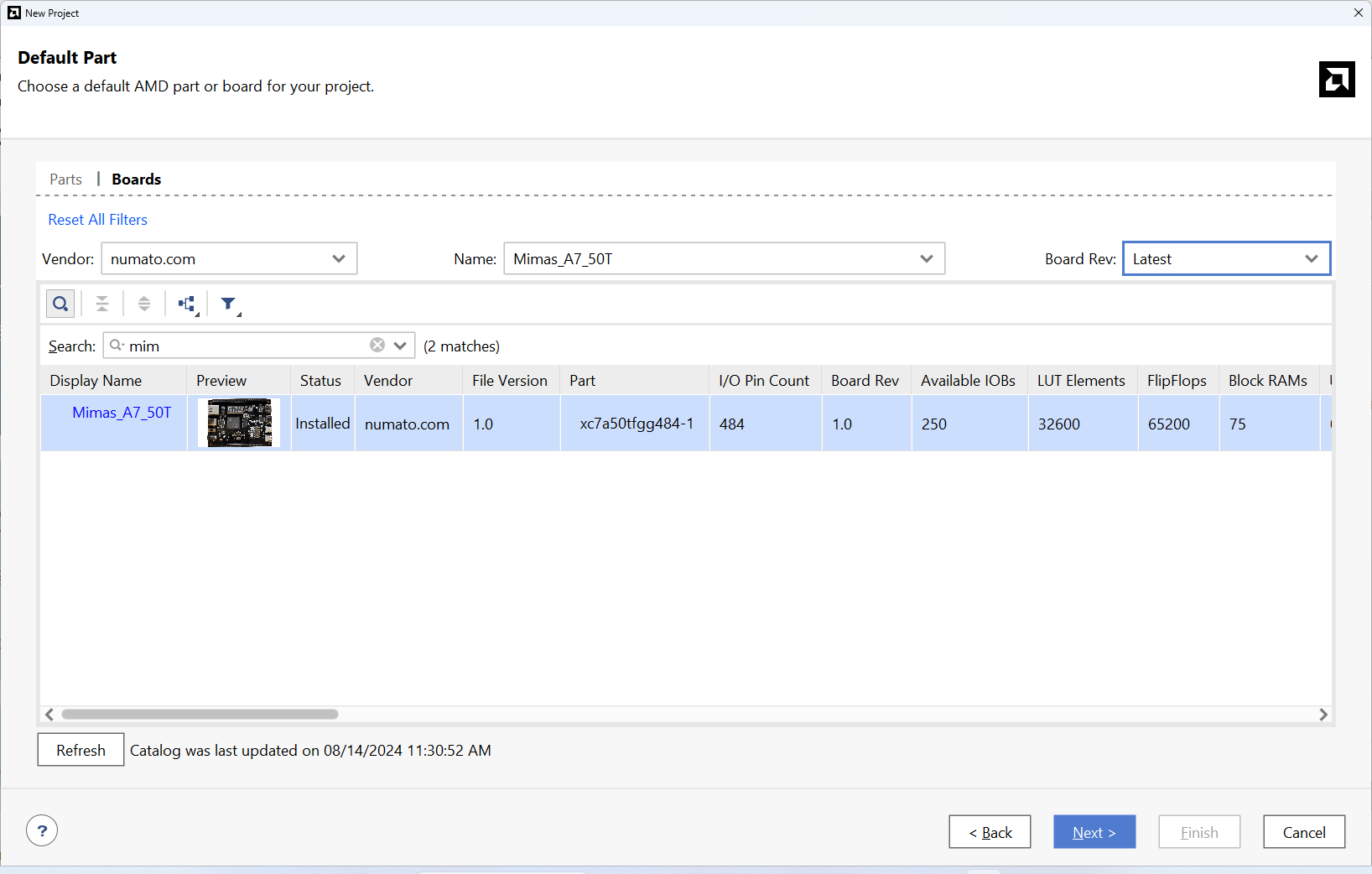Click the Refresh catalog button

81,750
